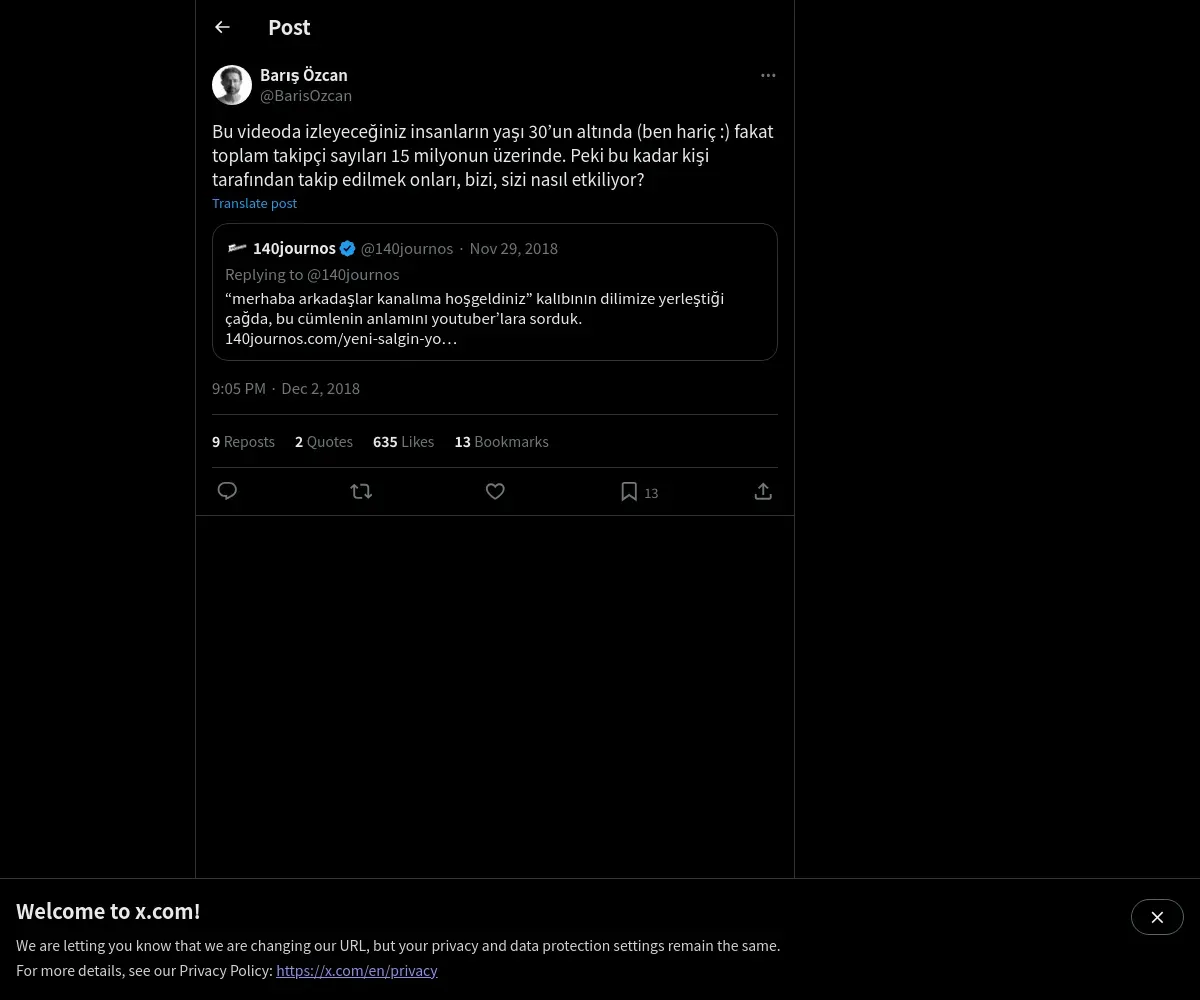
Task: View the 9 Reposts list
Action: click(x=243, y=441)
